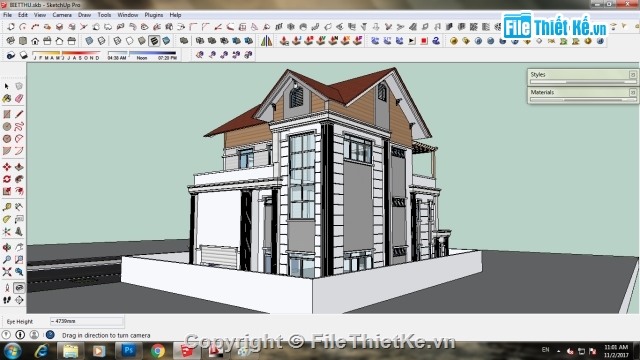Choose the pink Eraser tool
The height and width of the screenshot is (360, 640).
pos(19,98)
